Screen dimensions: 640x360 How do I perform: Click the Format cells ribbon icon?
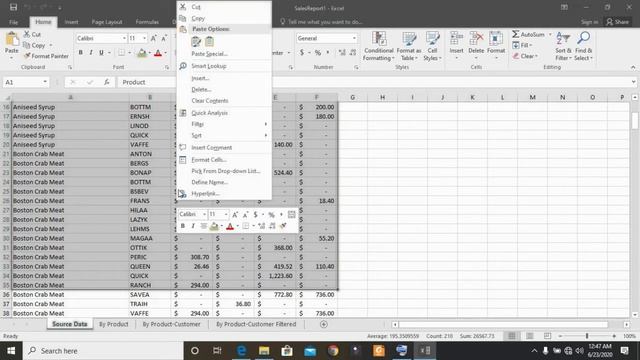tap(496, 39)
